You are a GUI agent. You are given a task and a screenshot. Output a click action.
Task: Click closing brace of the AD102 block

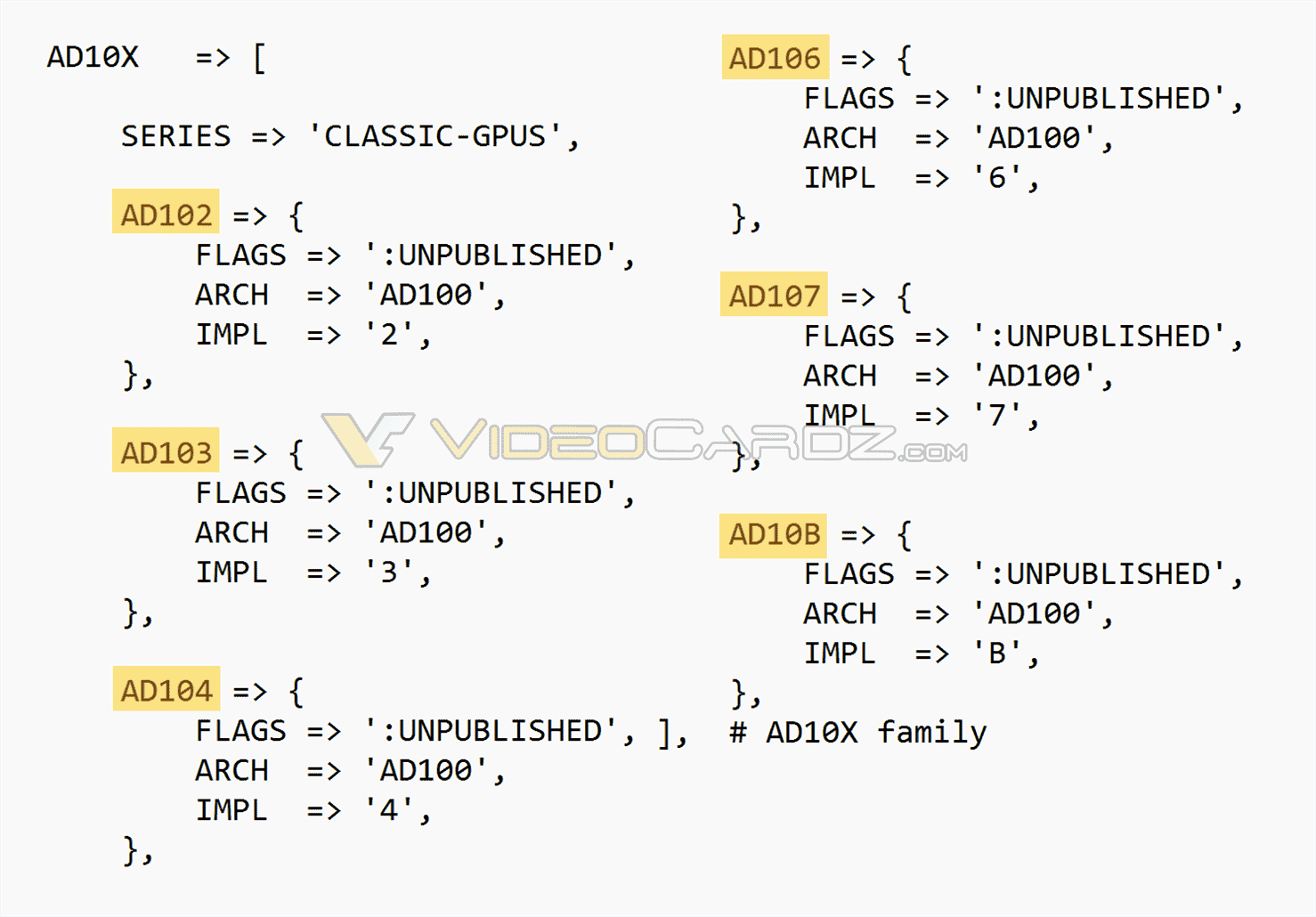(138, 376)
